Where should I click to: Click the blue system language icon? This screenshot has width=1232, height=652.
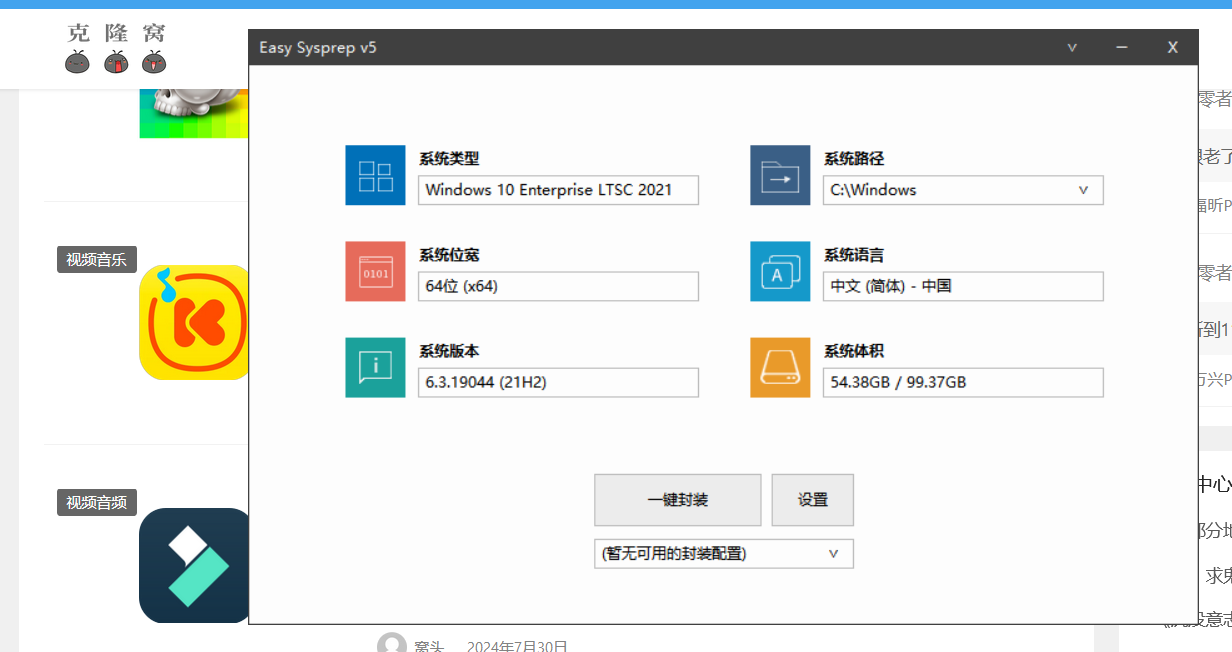pyautogui.click(x=780, y=271)
